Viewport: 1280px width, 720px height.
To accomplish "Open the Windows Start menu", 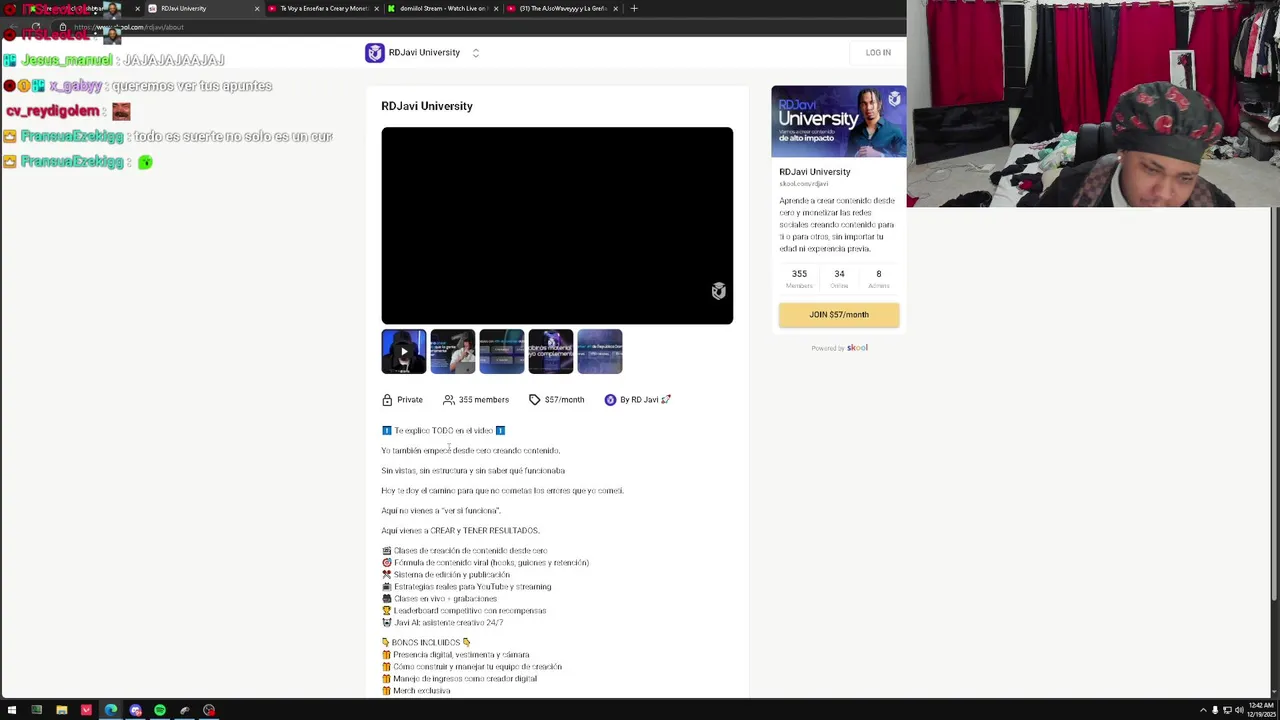I will pyautogui.click(x=12, y=710).
